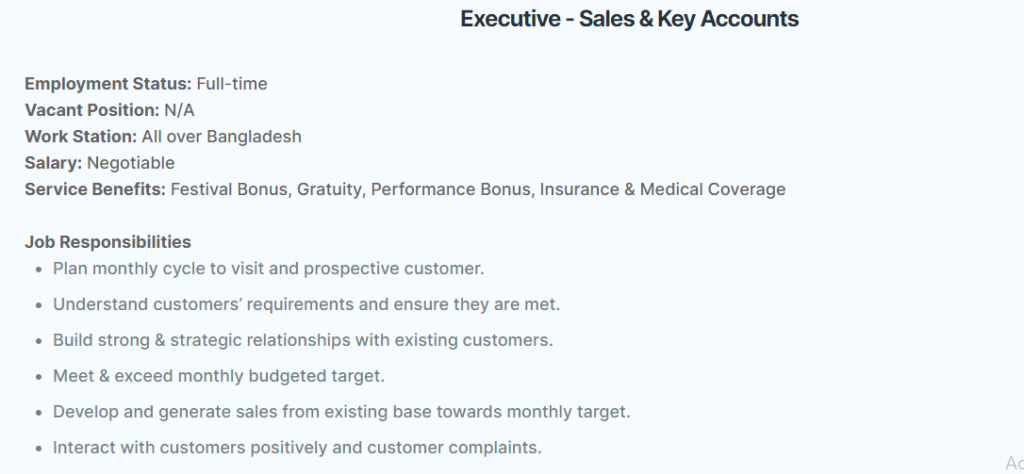Click the Job Responsibilities heading

click(x=108, y=242)
